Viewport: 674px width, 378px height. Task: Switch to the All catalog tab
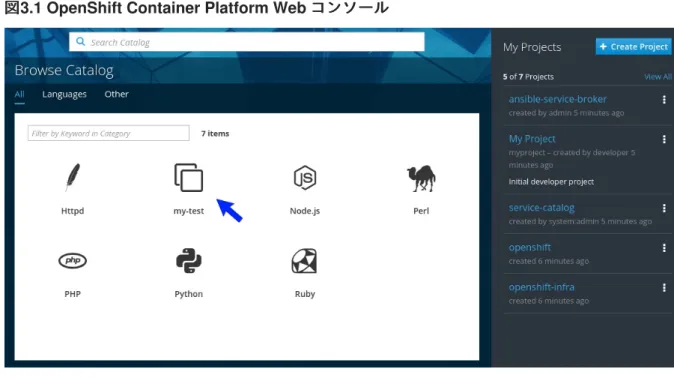click(19, 94)
